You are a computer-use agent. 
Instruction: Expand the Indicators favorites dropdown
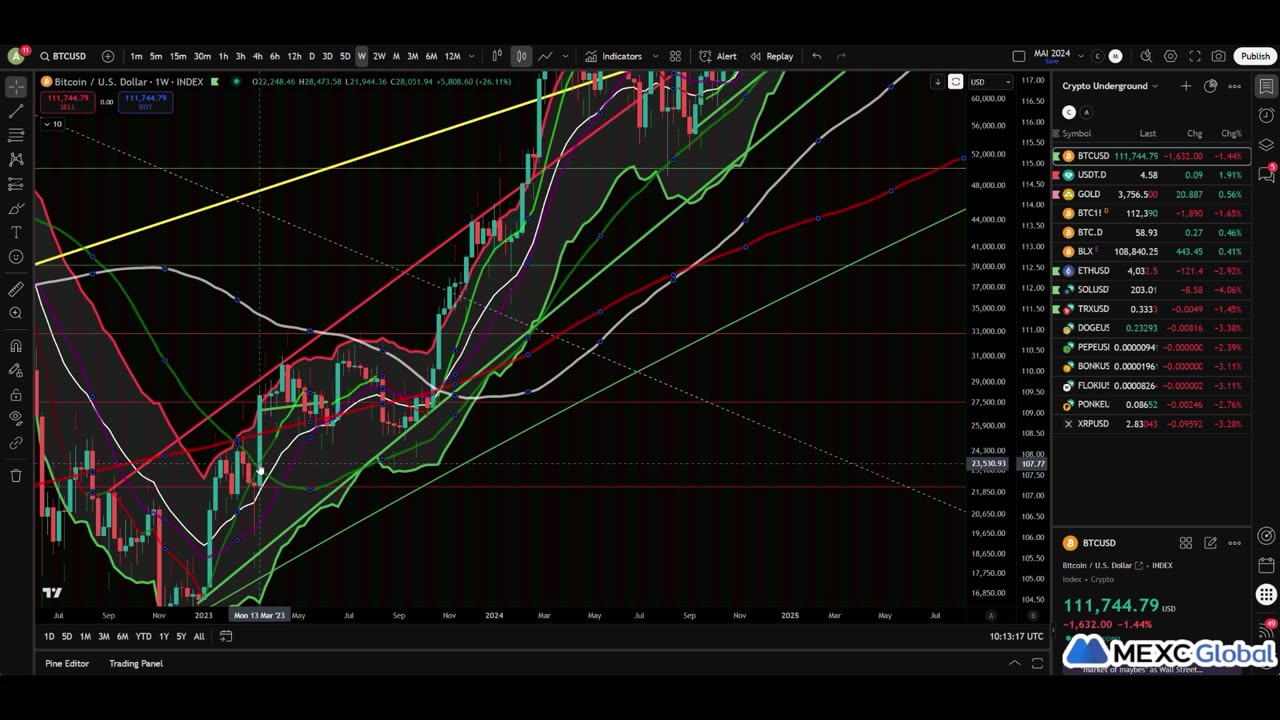(x=655, y=56)
